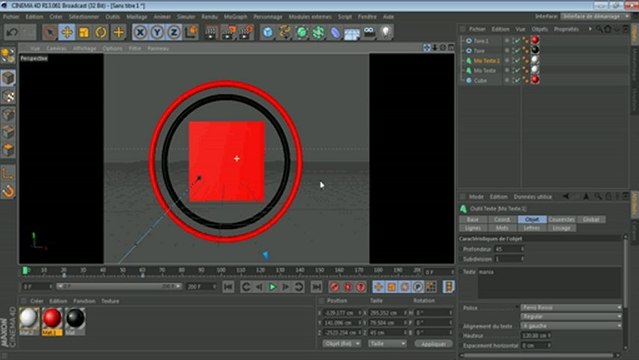Select the black material thumbnail

(x=75, y=318)
